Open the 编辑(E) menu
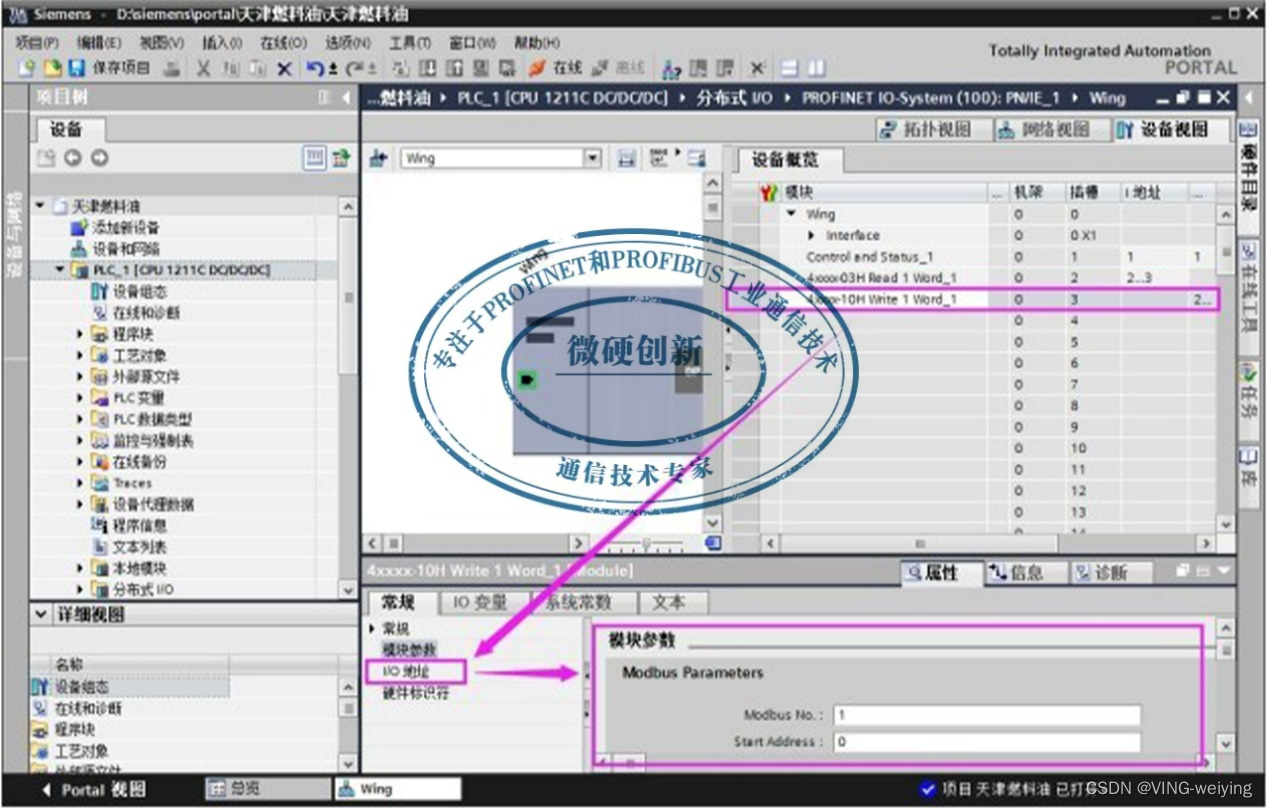Viewport: 1268px width, 808px height. pyautogui.click(x=99, y=43)
